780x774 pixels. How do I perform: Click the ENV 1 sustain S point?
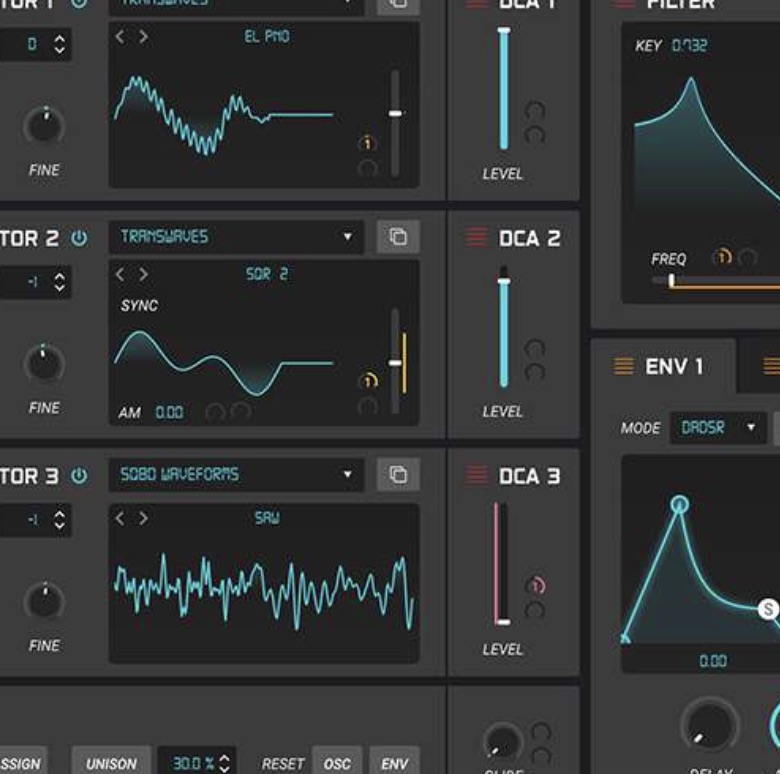[x=768, y=609]
